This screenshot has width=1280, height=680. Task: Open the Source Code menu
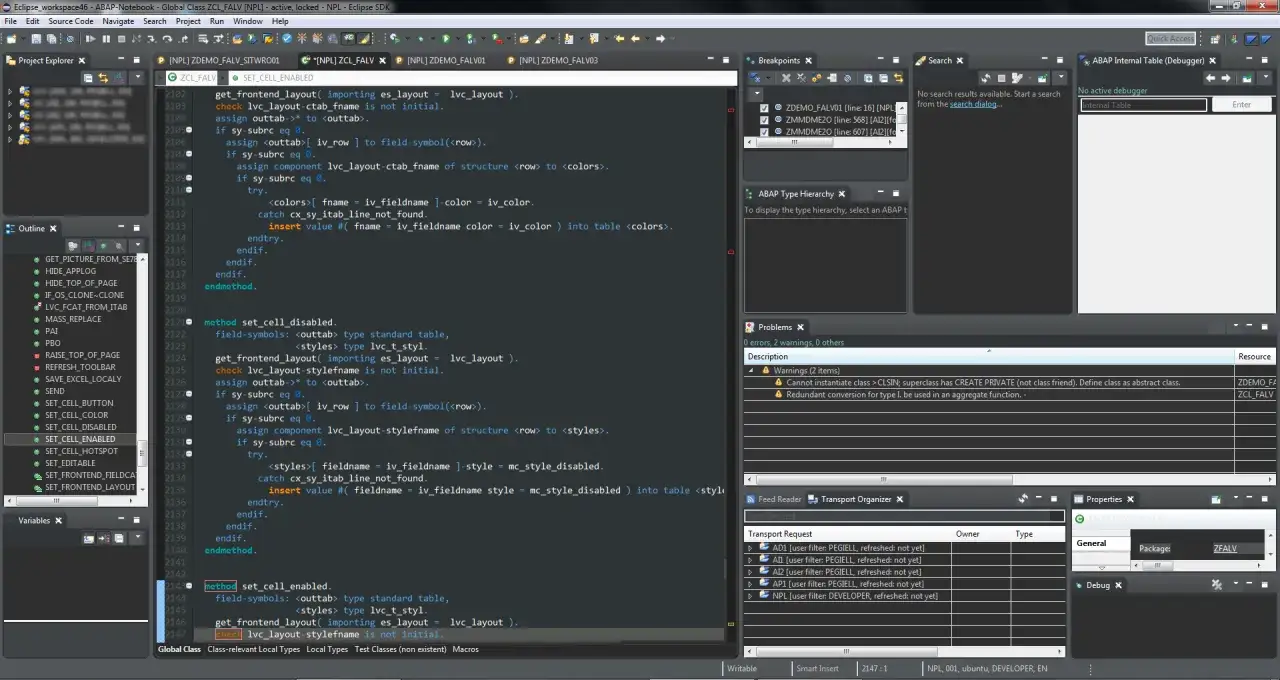(x=71, y=21)
